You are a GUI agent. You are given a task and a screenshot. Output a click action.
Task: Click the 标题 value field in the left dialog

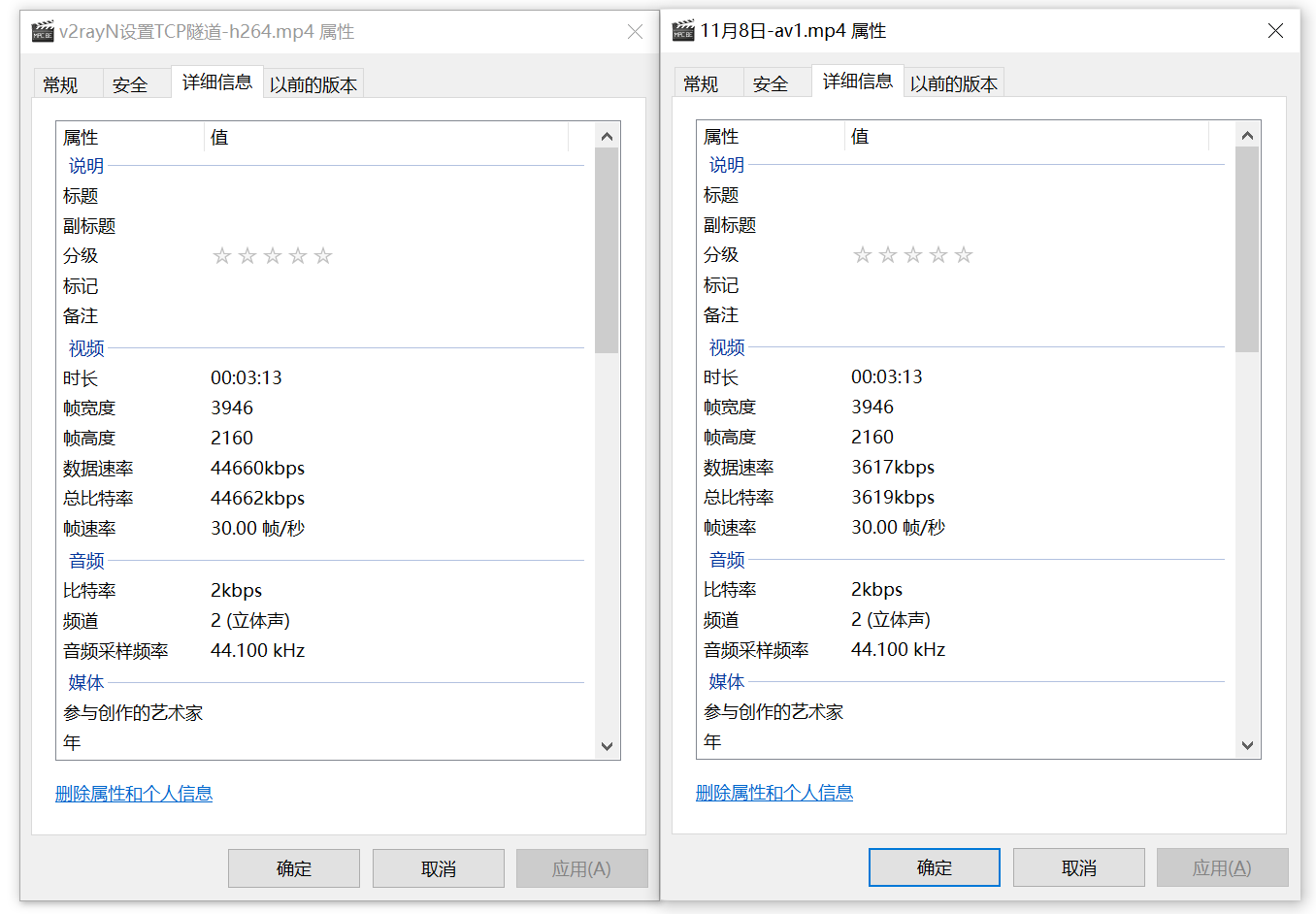pyautogui.click(x=388, y=196)
